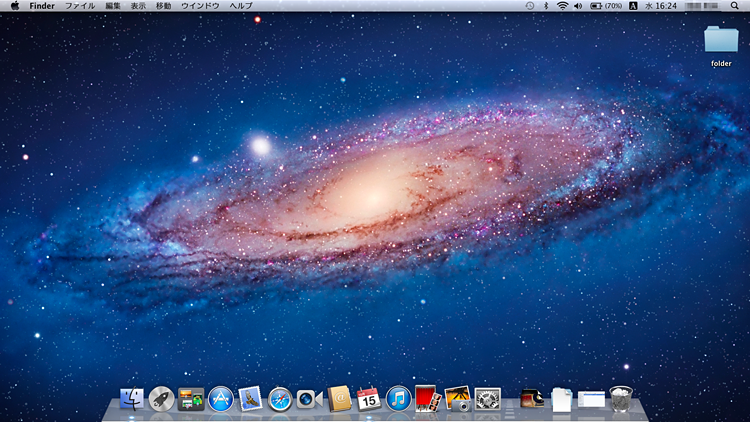Open the Trash in the dock

point(621,399)
